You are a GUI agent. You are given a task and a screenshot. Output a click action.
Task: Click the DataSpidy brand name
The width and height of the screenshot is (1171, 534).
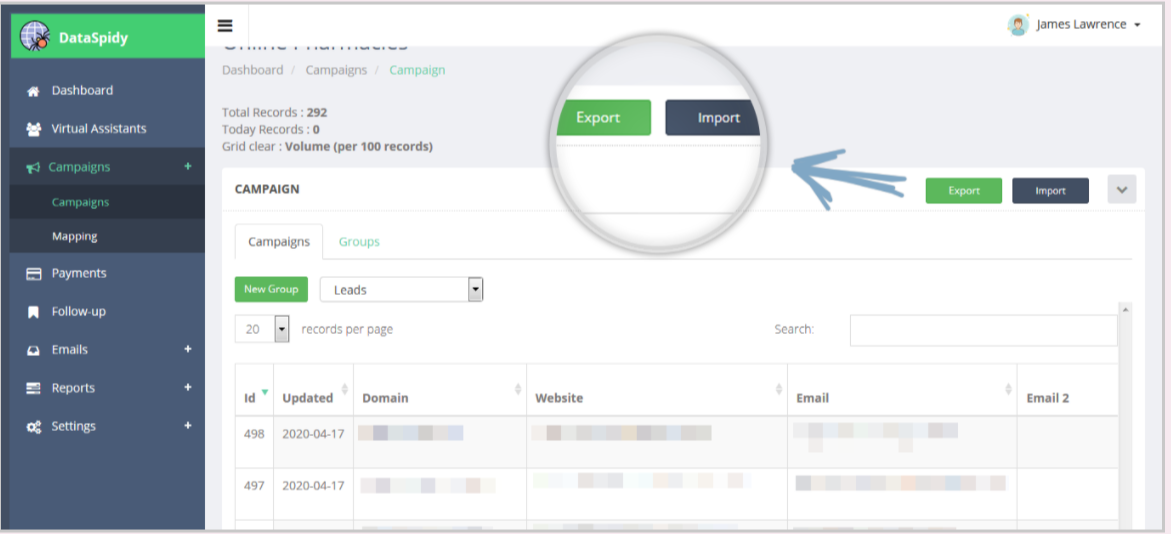(93, 38)
